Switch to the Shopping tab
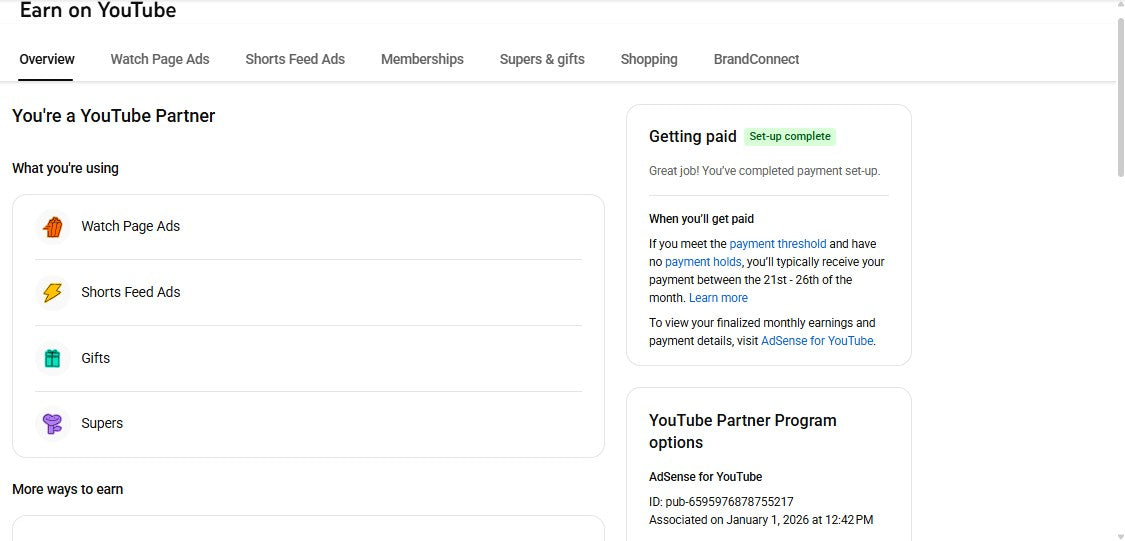Viewport: 1125px width, 541px height. coord(649,59)
